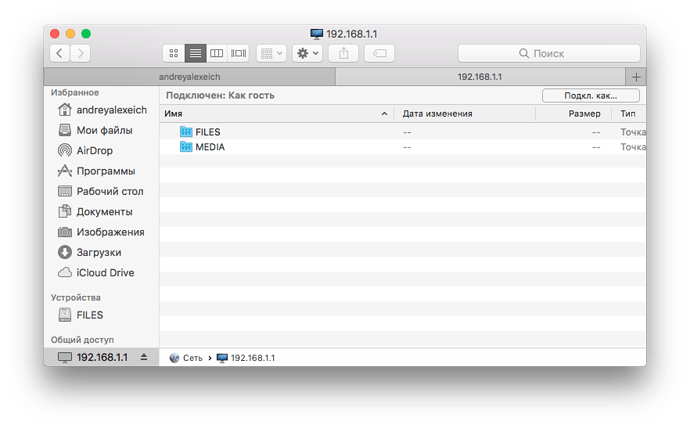690x428 pixels.
Task: Switch to list view
Action: [195, 53]
